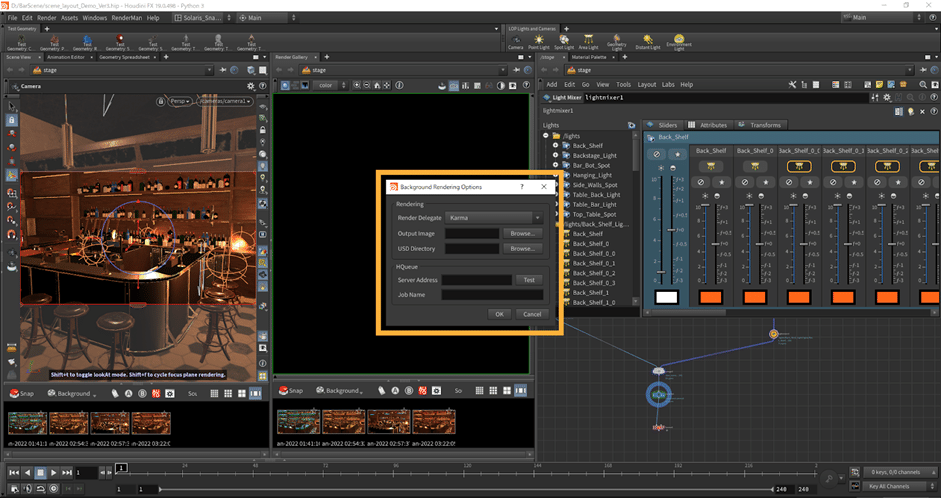Click the Distant Light shelf icon

(647, 41)
